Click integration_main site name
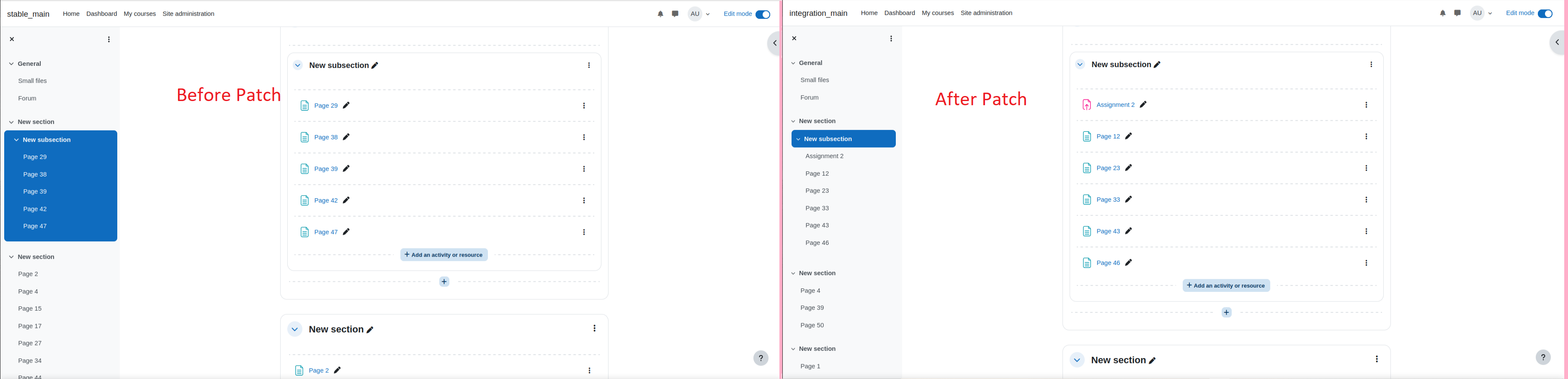The image size is (1568, 379). point(818,13)
